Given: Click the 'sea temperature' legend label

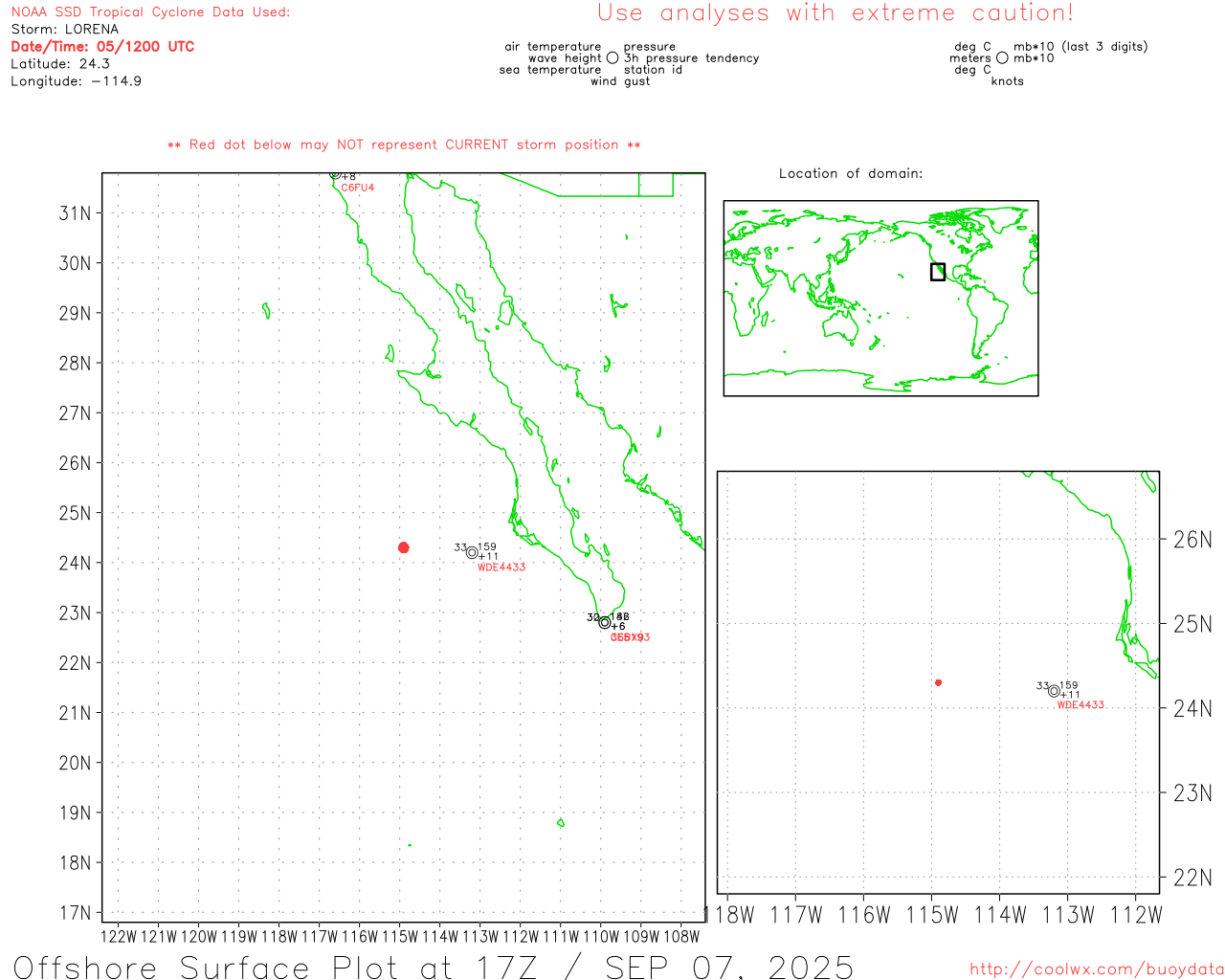Looking at the screenshot, I should (x=550, y=70).
